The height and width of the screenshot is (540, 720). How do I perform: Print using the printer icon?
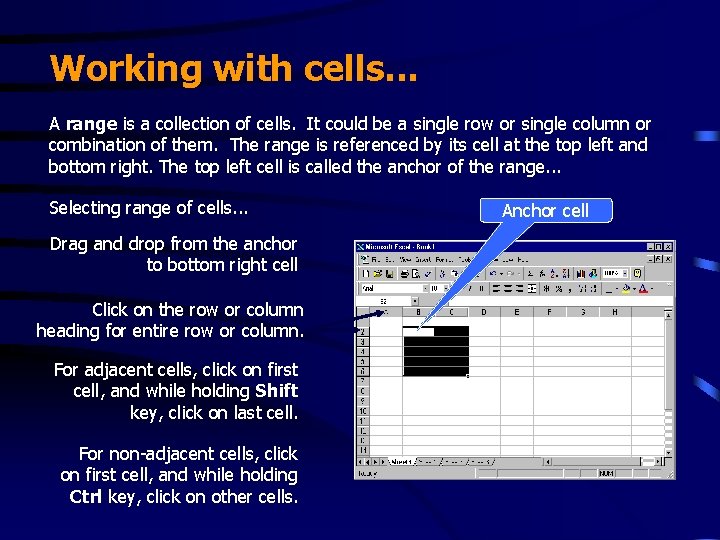tap(405, 274)
